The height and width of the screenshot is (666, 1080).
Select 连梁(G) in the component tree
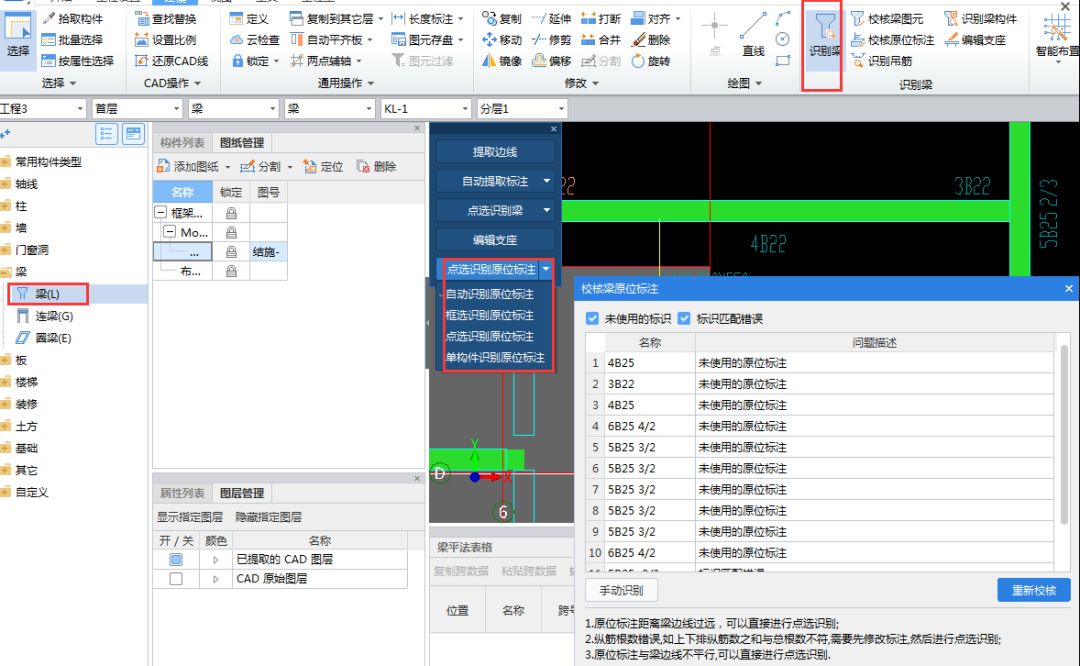(x=54, y=316)
